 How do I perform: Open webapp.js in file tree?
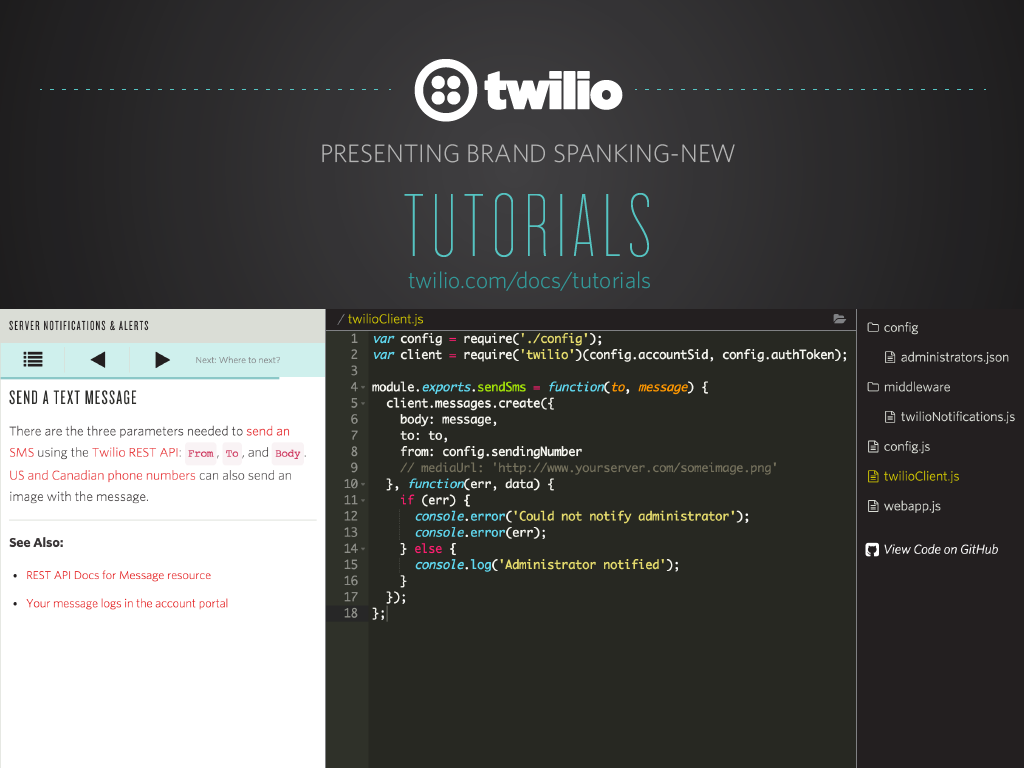coord(904,506)
